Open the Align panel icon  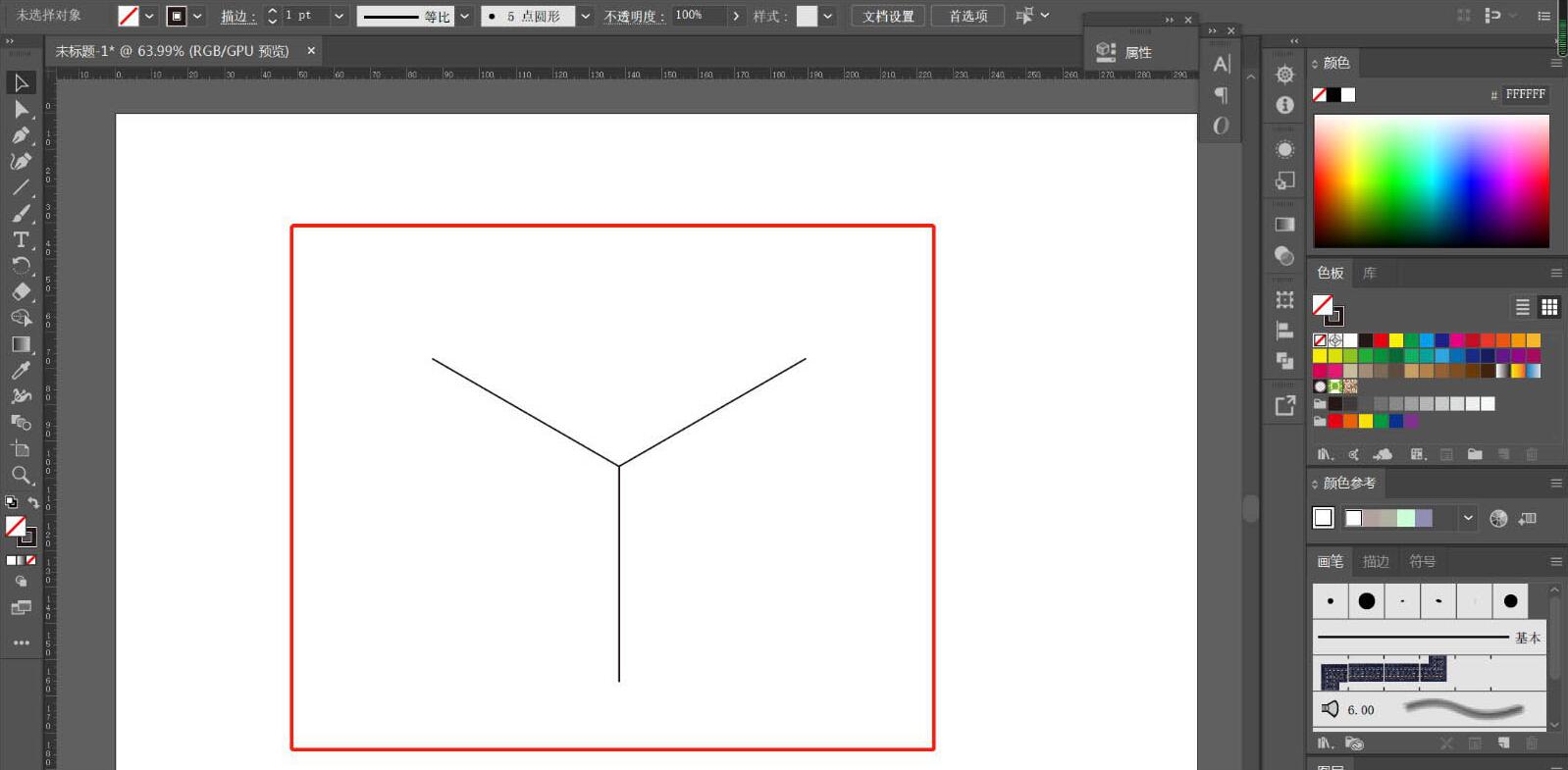(x=1284, y=331)
